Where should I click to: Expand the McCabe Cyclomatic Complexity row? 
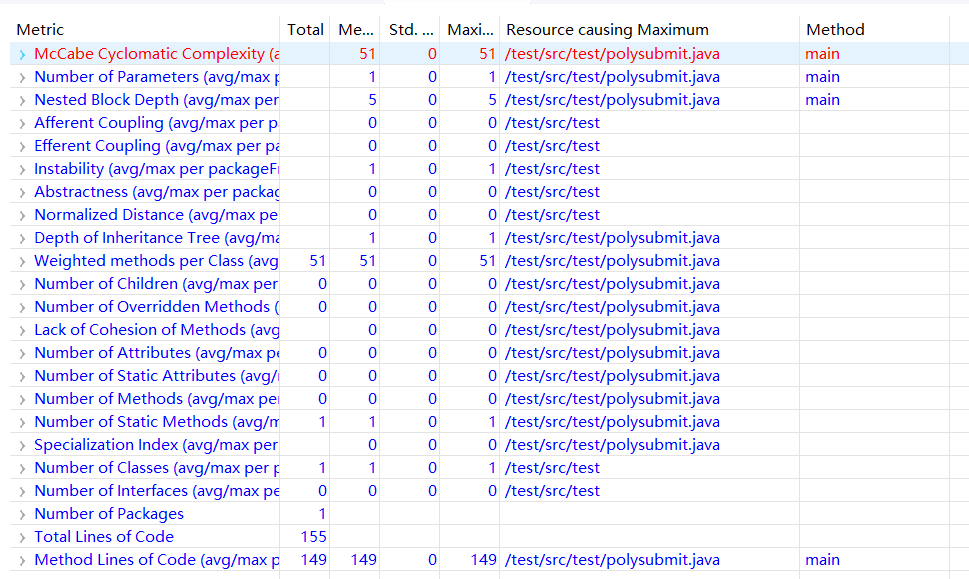coord(22,54)
